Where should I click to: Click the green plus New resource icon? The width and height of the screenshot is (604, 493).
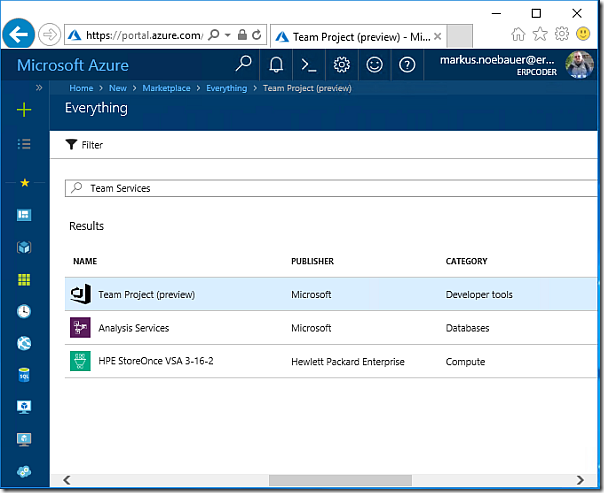(x=25, y=109)
